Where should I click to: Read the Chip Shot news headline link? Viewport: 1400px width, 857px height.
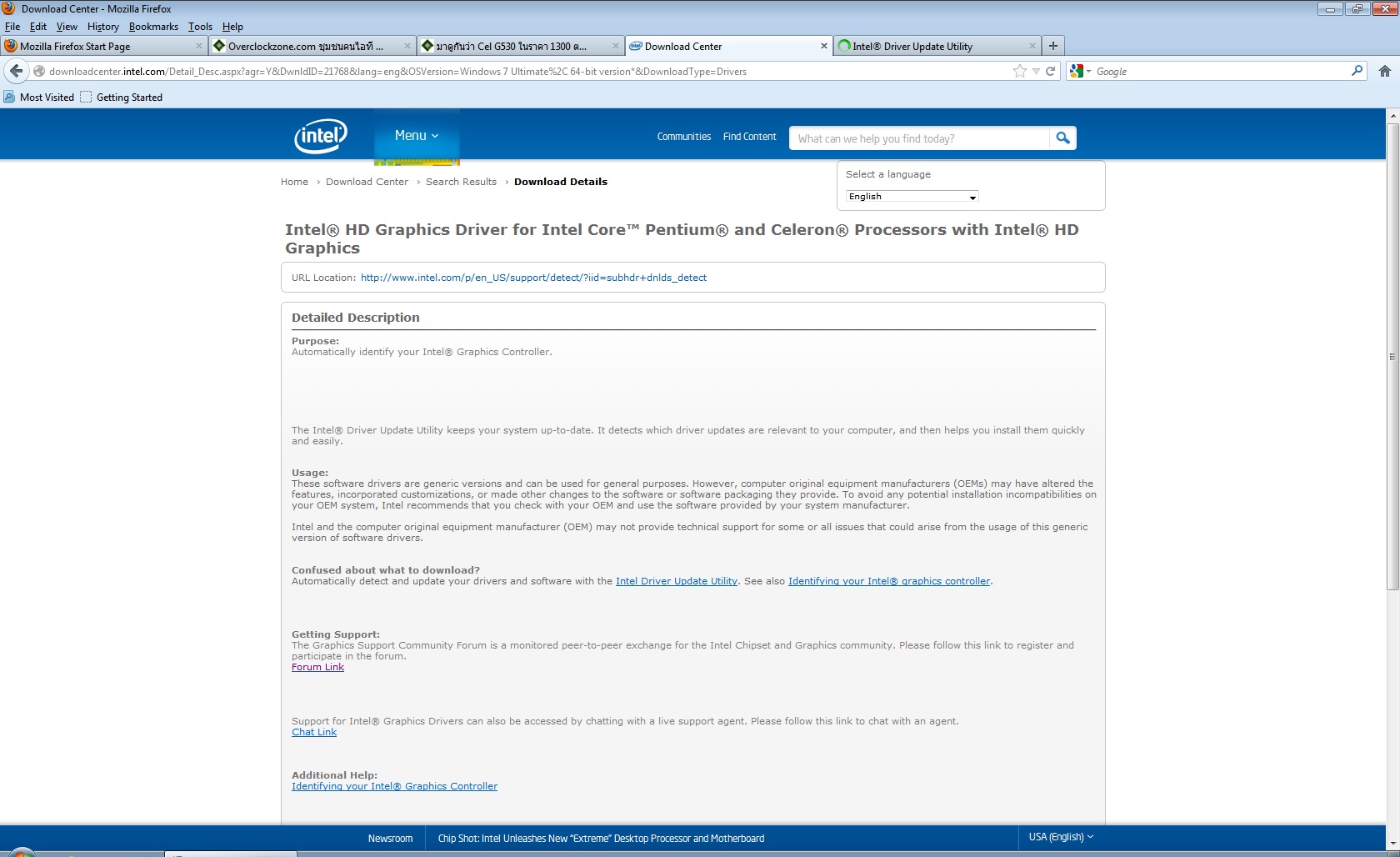click(601, 839)
